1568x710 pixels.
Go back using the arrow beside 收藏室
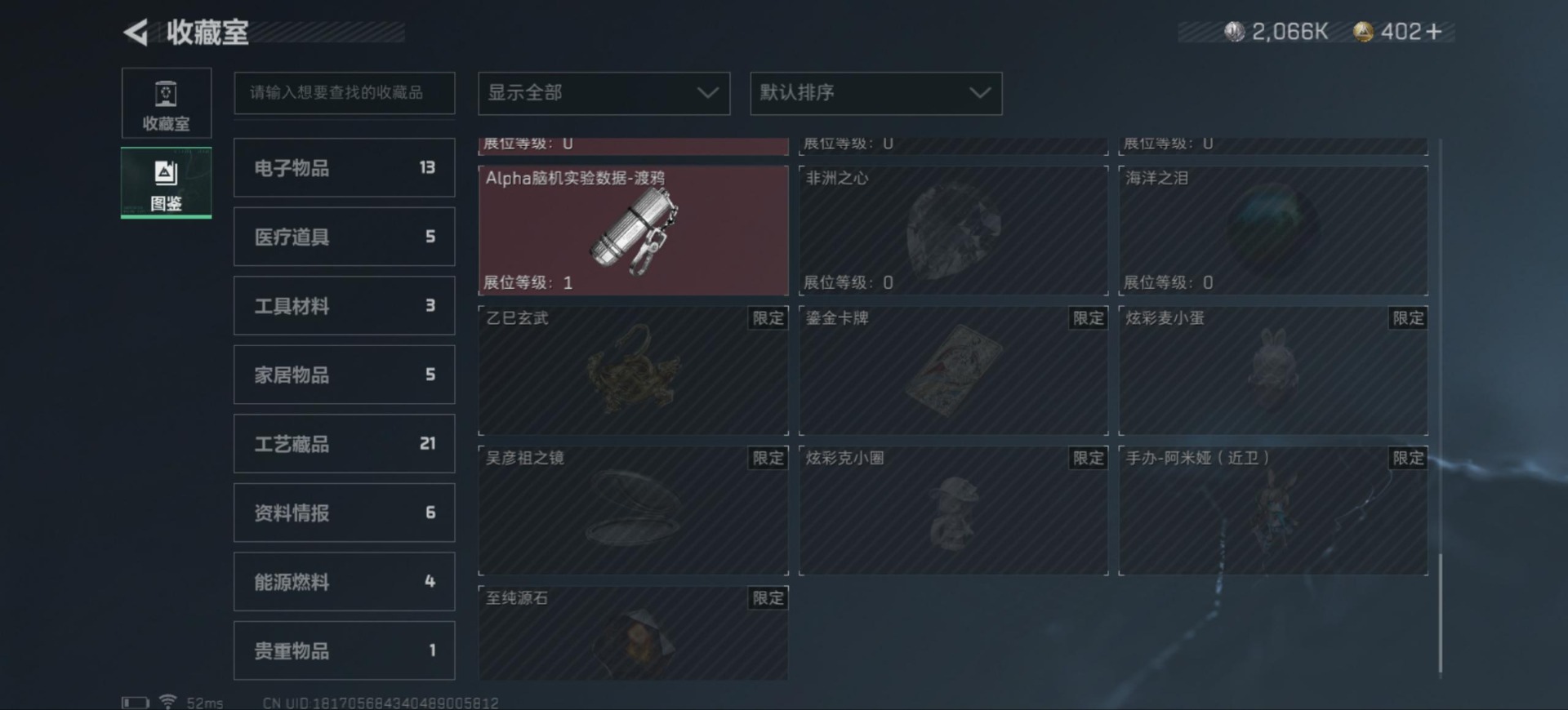(x=136, y=33)
